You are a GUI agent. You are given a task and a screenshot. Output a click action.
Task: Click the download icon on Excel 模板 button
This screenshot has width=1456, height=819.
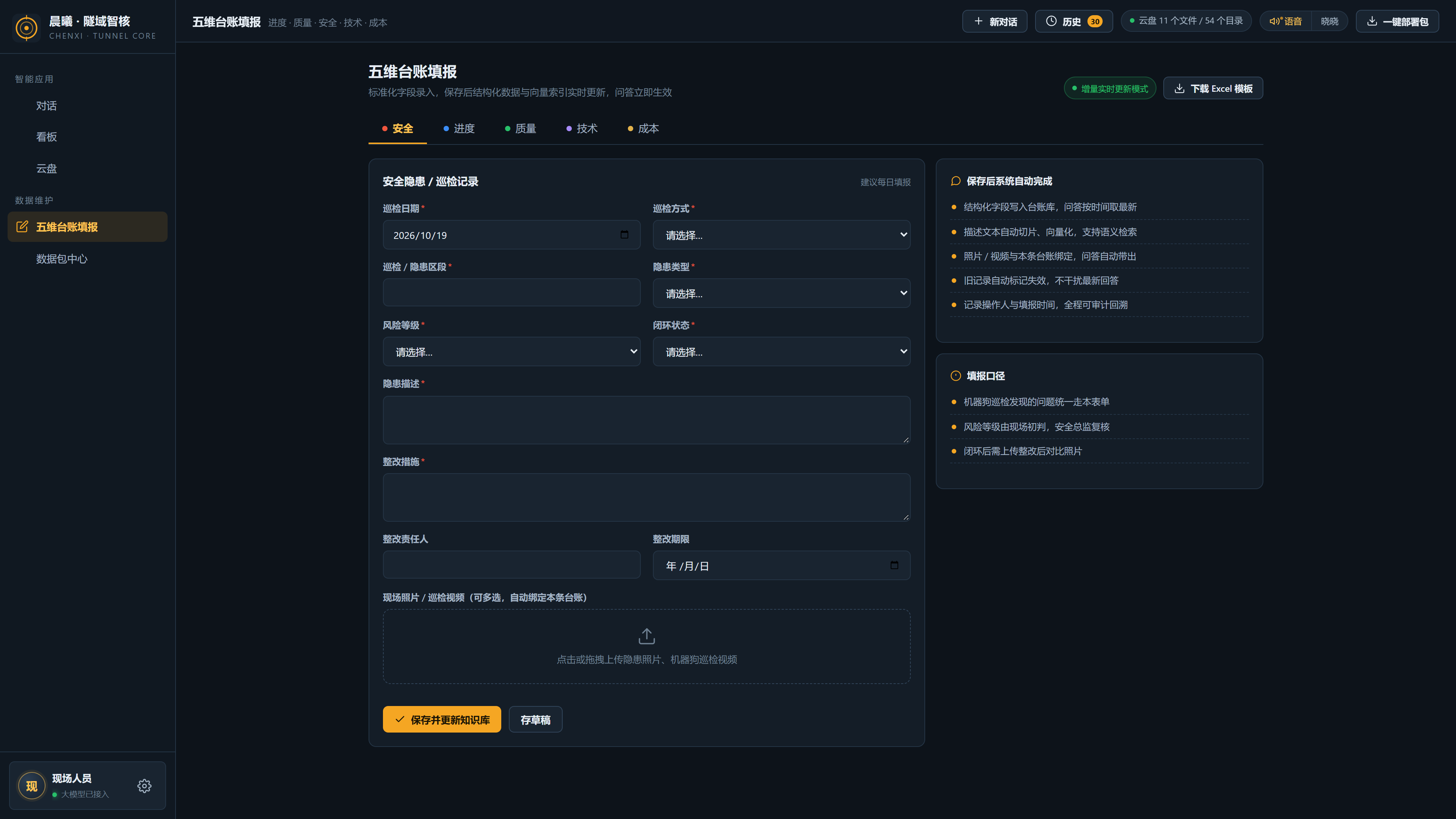click(x=1180, y=88)
